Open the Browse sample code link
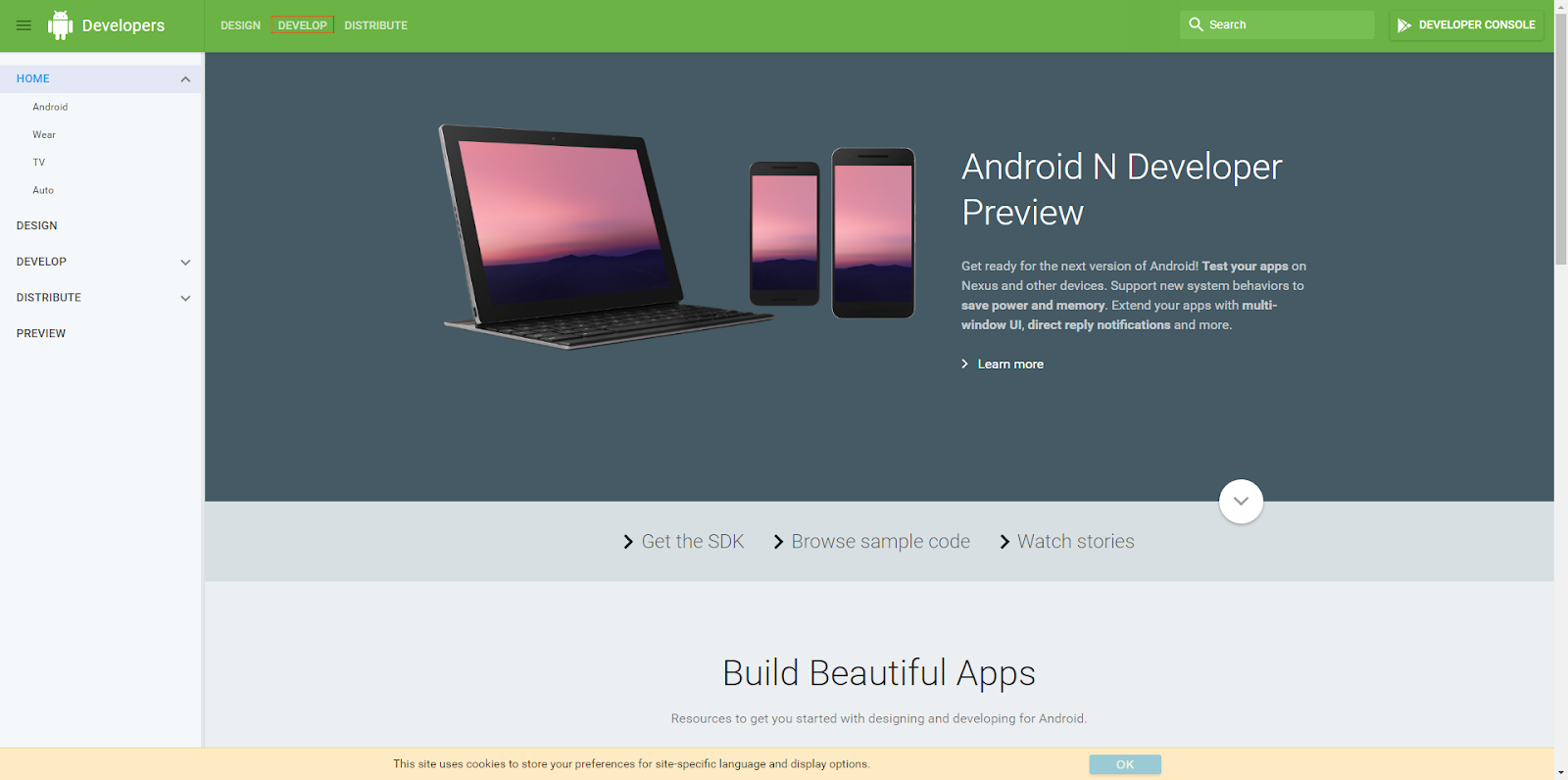 pyautogui.click(x=881, y=542)
